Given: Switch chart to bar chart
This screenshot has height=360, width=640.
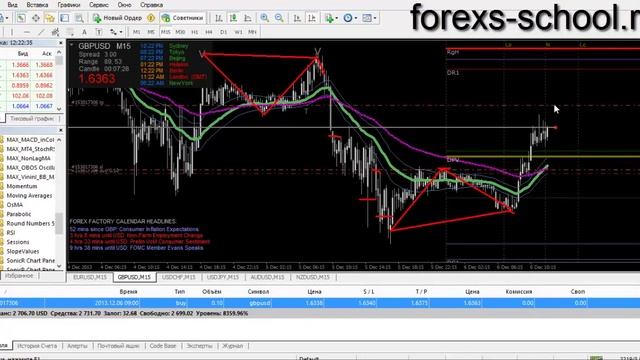Looking at the screenshot, I should (x=219, y=18).
